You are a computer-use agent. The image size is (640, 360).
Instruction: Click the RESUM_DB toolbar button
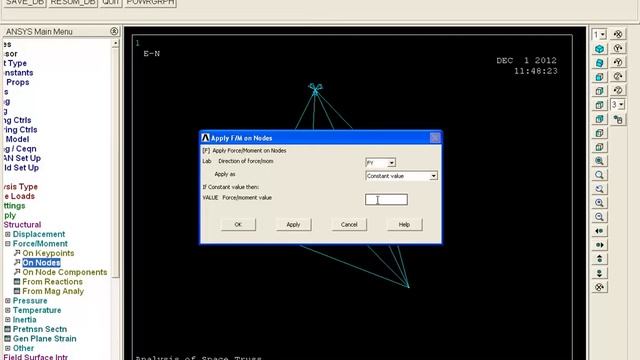(x=73, y=2)
